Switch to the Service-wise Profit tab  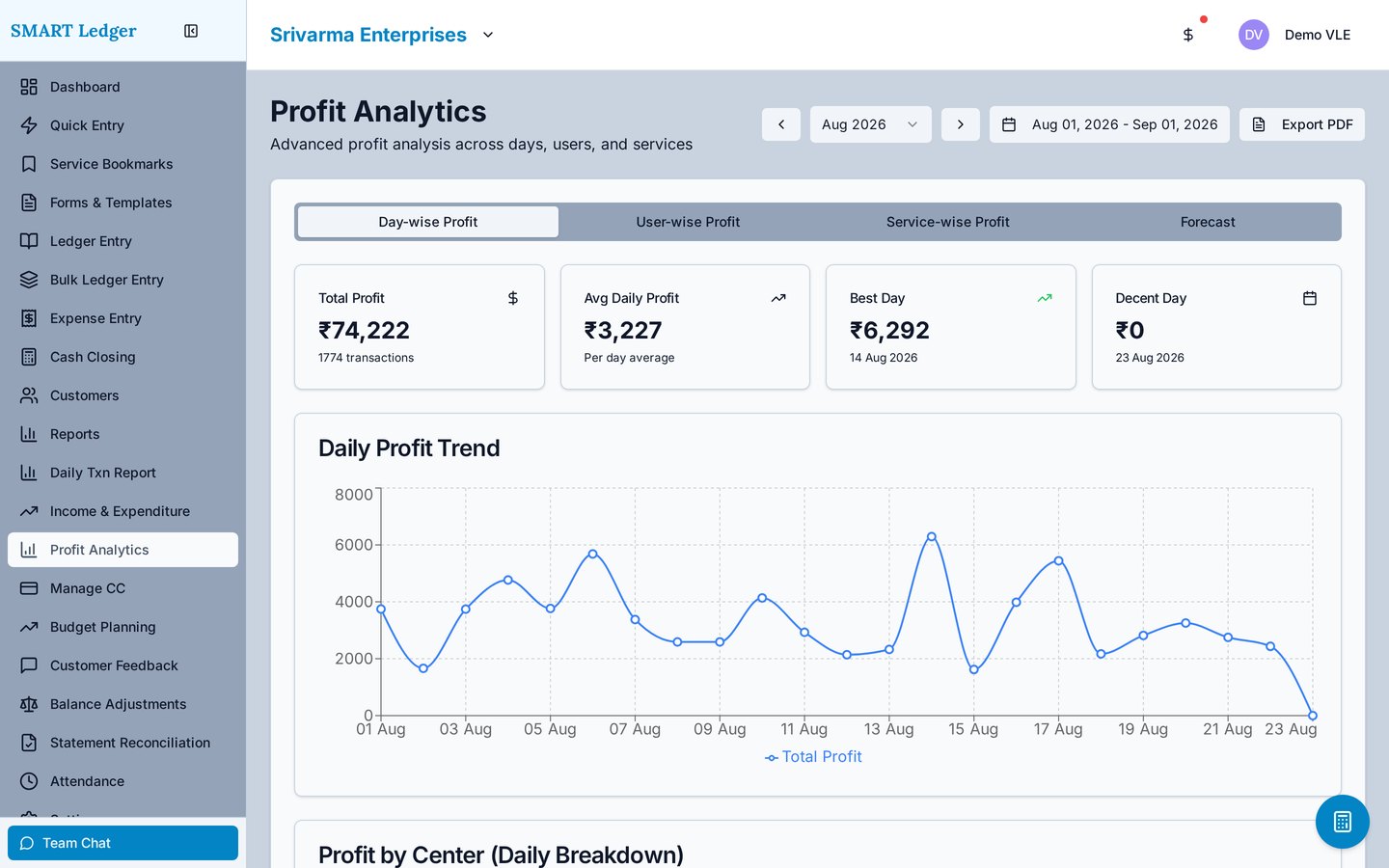pos(948,222)
